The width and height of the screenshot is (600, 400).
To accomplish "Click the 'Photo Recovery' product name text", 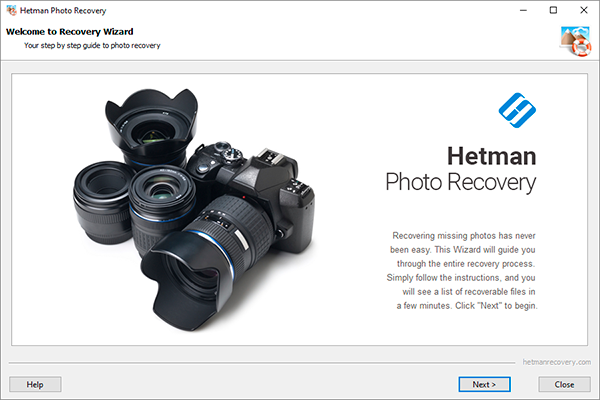I will (x=461, y=183).
